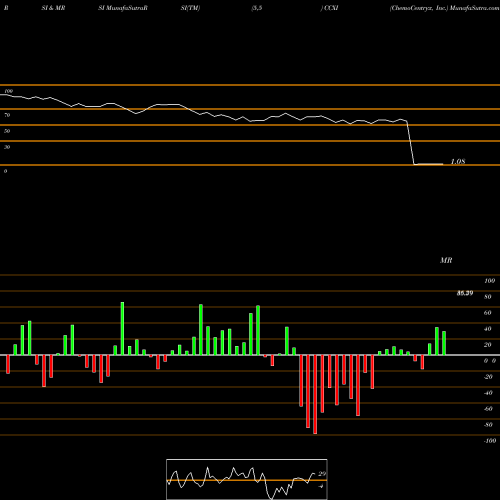Click the 29 value in the mini chart
Screen dimensions: 500x500
click(x=322, y=474)
